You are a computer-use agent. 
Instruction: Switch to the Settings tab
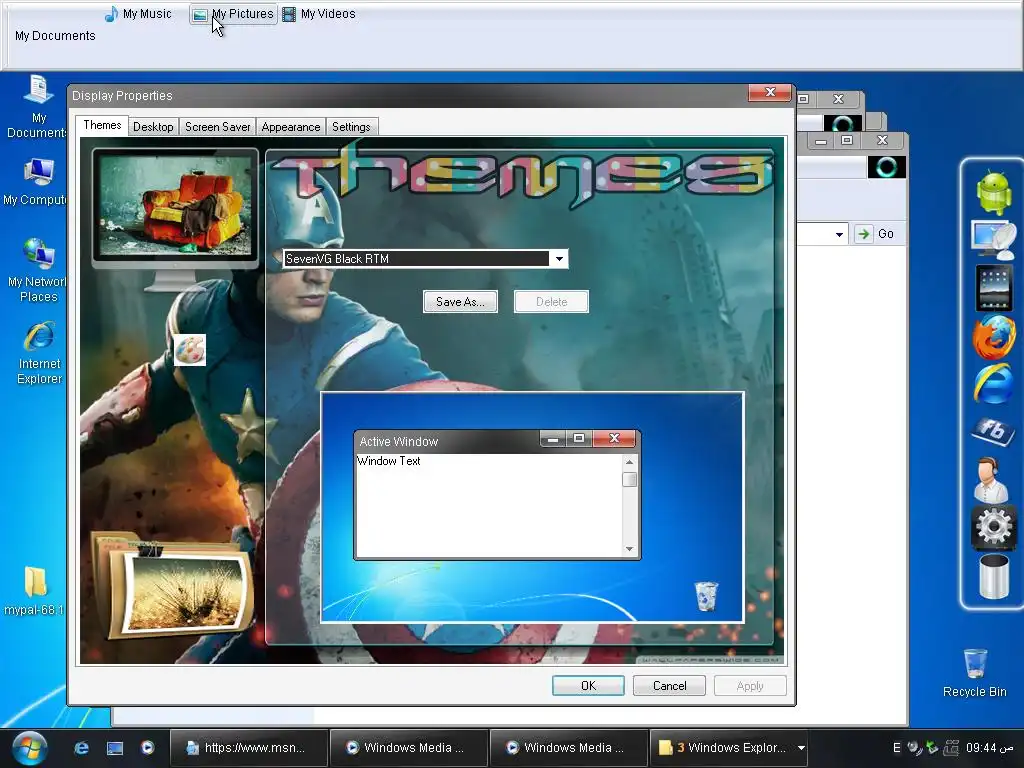[351, 127]
